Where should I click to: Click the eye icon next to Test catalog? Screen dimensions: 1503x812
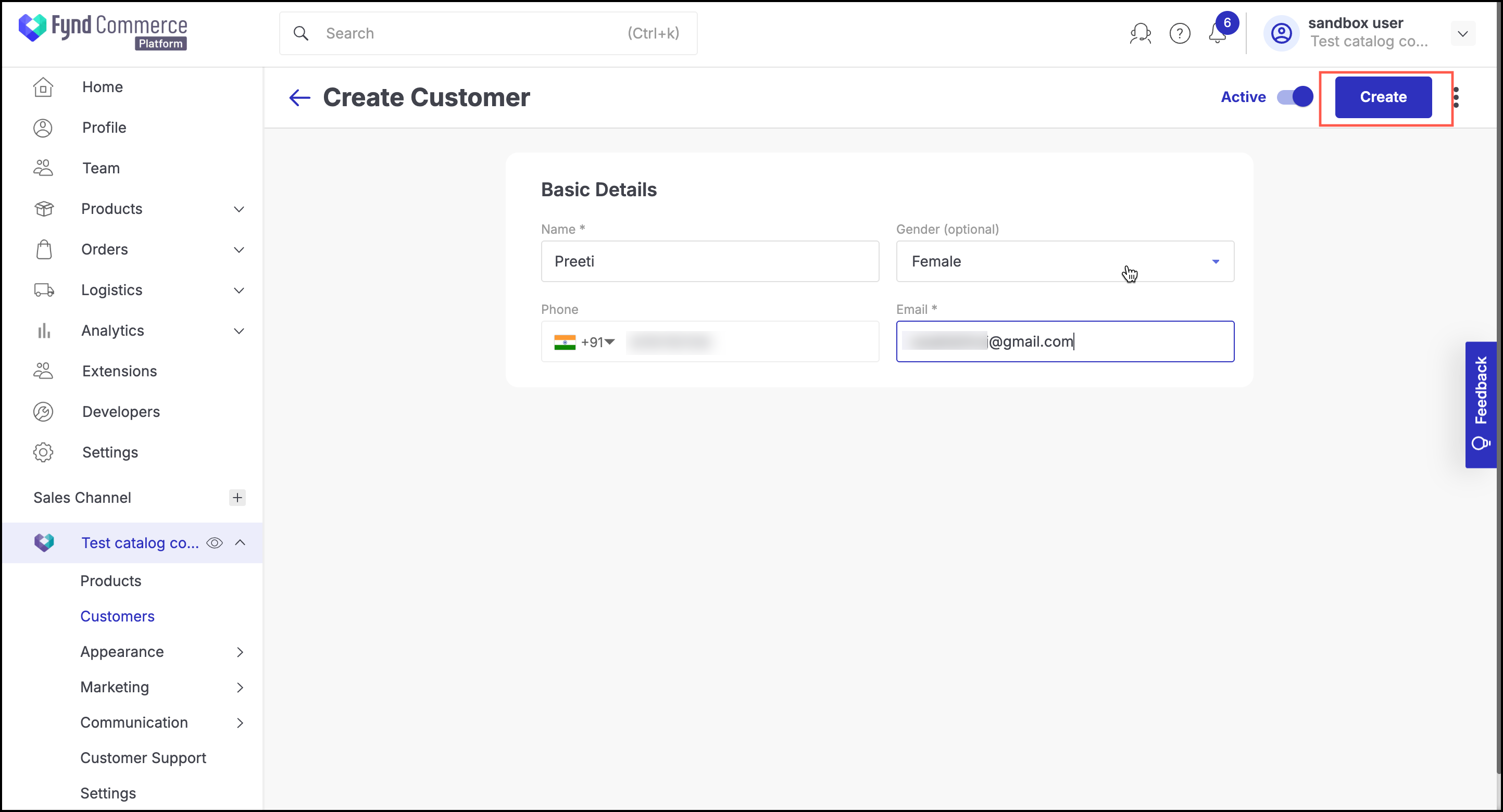click(215, 543)
